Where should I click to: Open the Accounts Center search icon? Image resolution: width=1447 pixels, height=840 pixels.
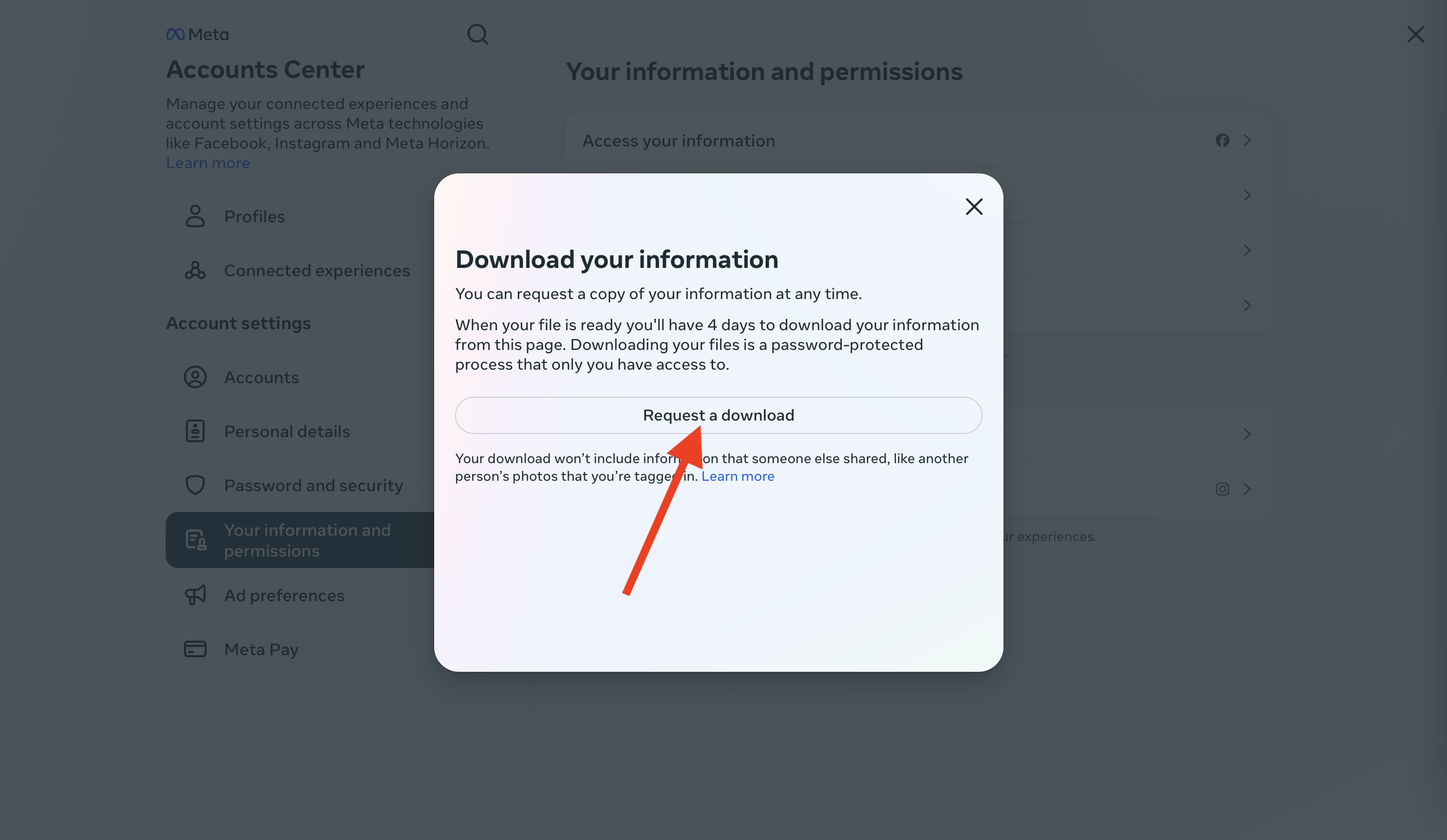[x=477, y=34]
